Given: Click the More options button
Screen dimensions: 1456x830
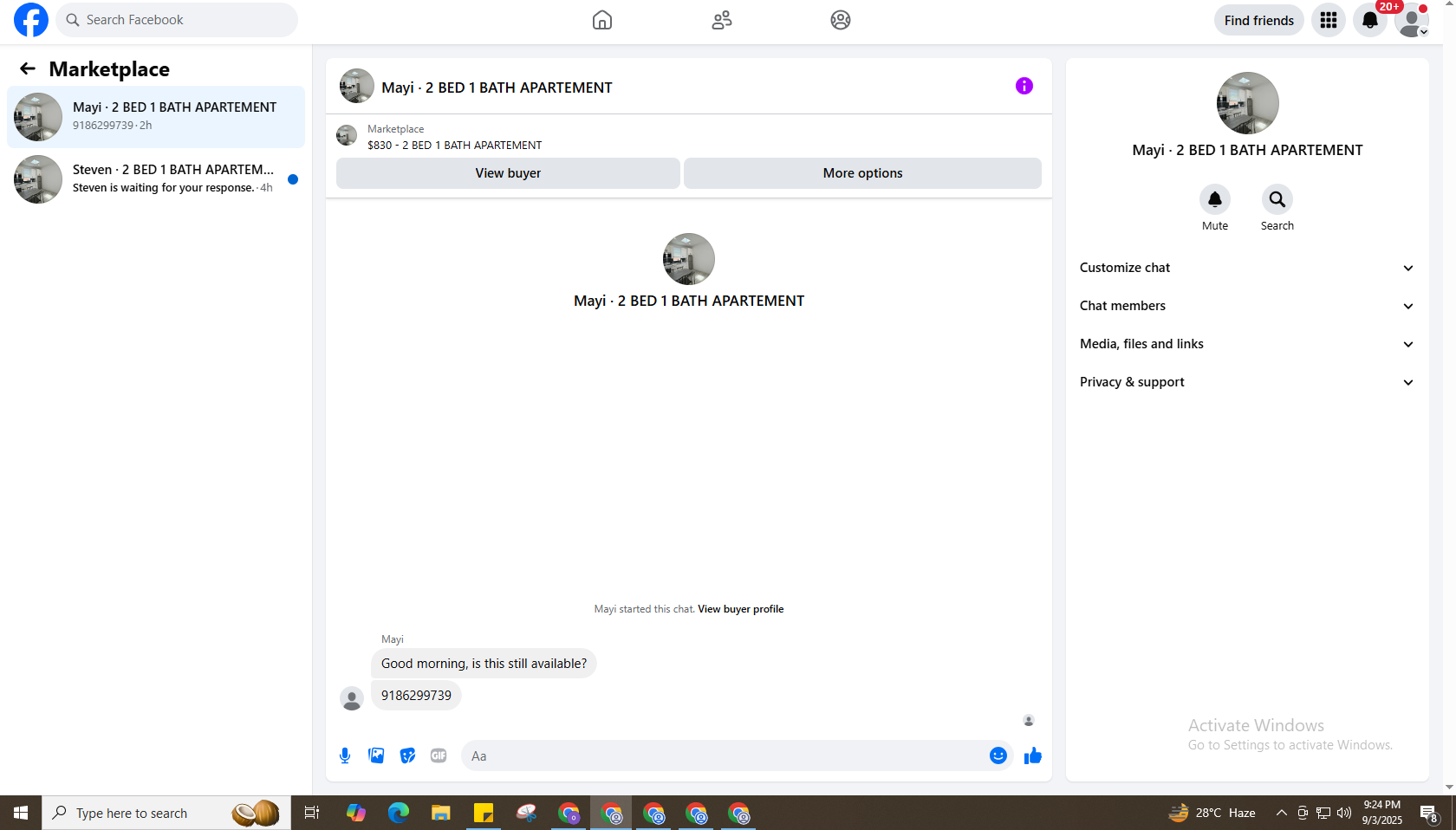Looking at the screenshot, I should [862, 173].
